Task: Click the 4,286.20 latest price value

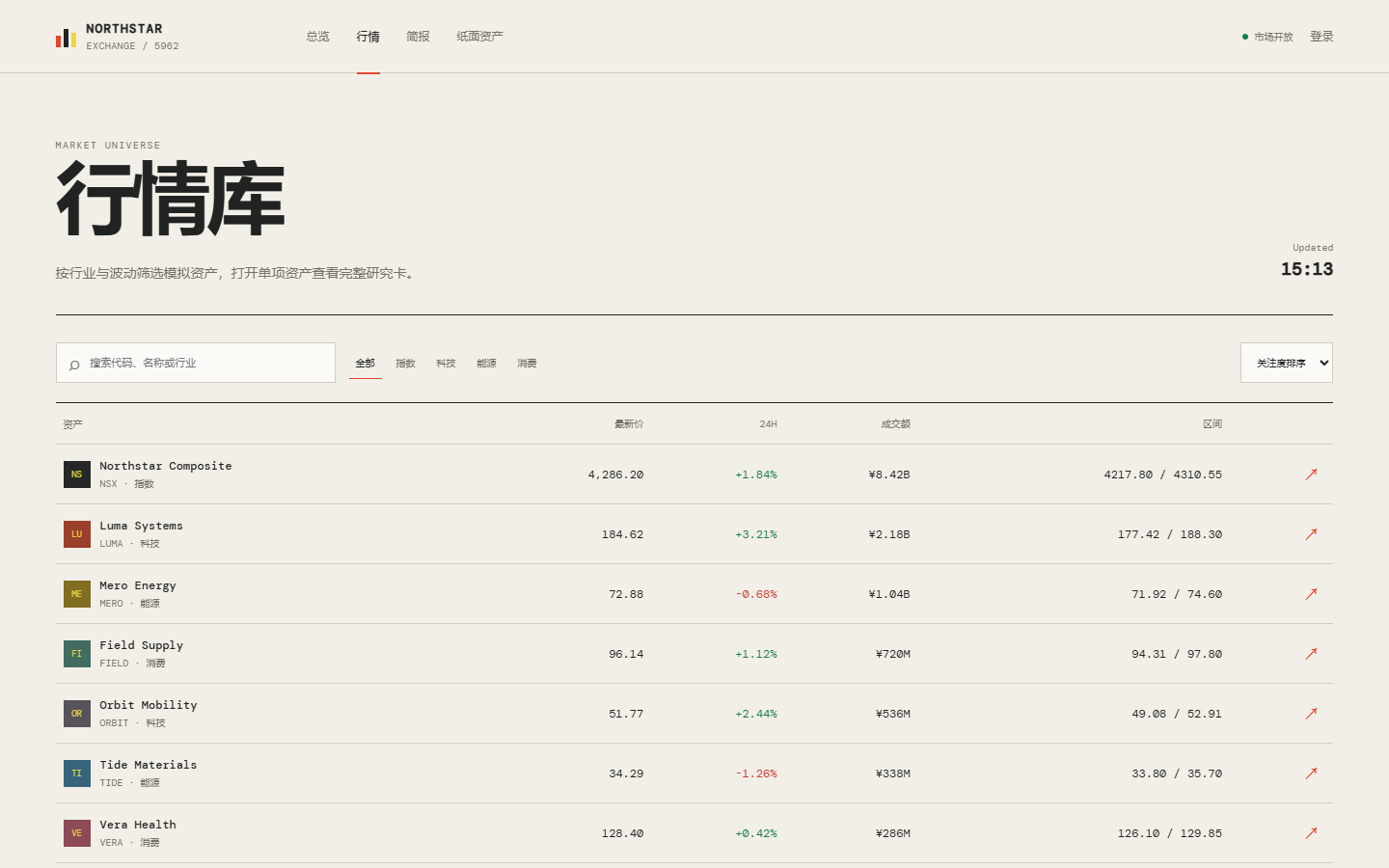Action: click(615, 475)
